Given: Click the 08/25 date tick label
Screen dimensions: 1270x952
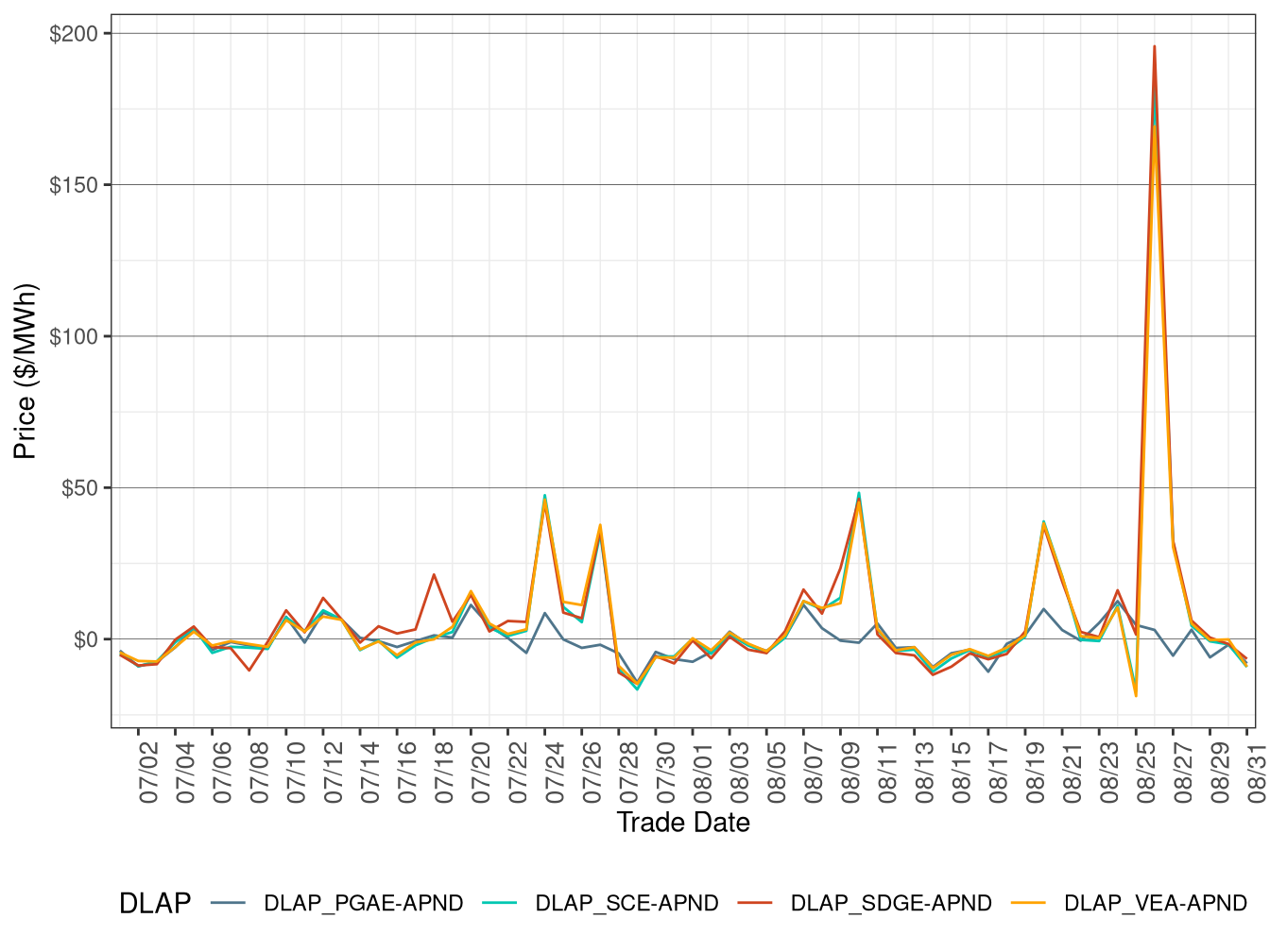Looking at the screenshot, I should (1146, 772).
